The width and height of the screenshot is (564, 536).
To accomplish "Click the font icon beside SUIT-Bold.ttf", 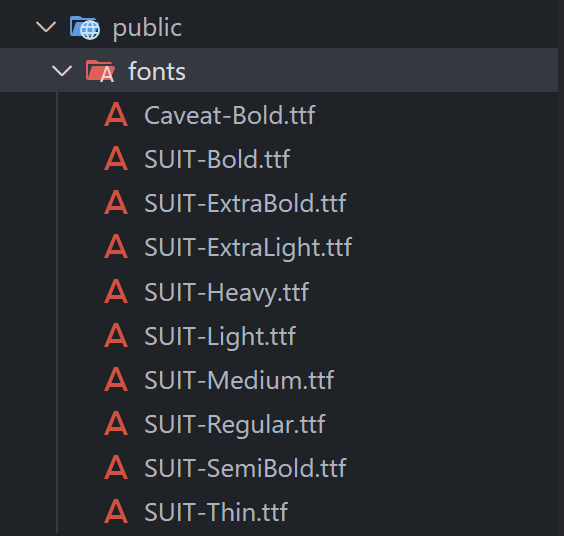I will click(116, 159).
